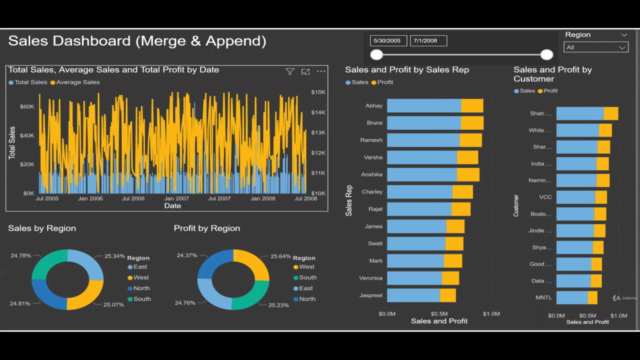
Task: Click the India customer sales bar
Action: [x=577, y=164]
